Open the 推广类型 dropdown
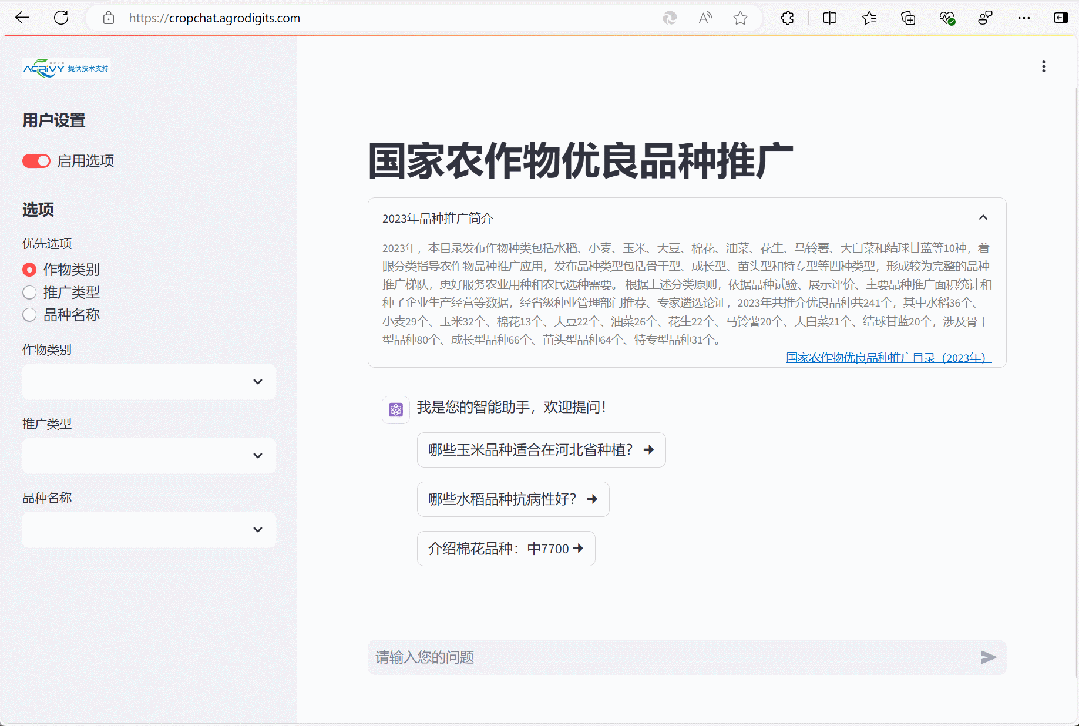Screen dimensions: 1079x726 (149, 456)
